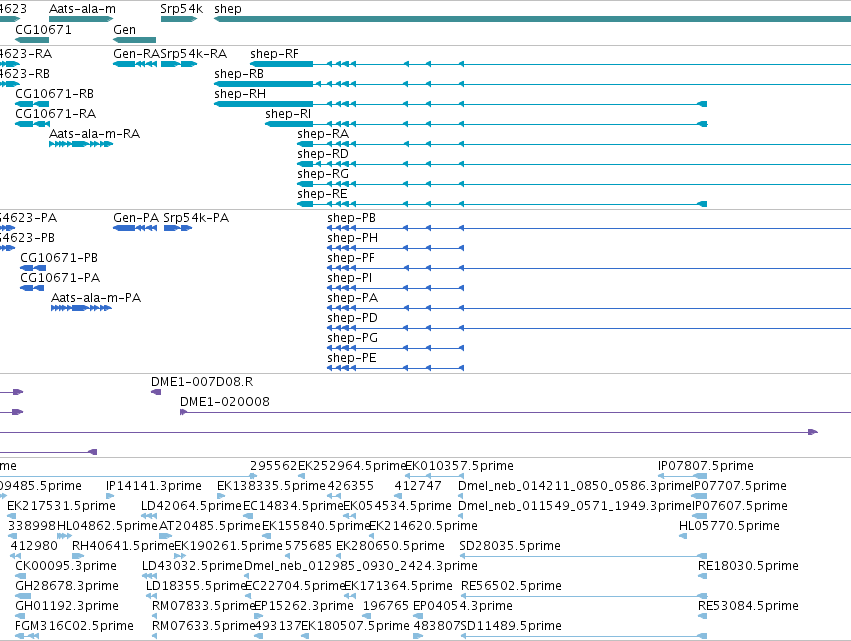Select EST RE53084.5prime
Image resolution: width=851 pixels, height=641 pixels.
tap(748, 607)
